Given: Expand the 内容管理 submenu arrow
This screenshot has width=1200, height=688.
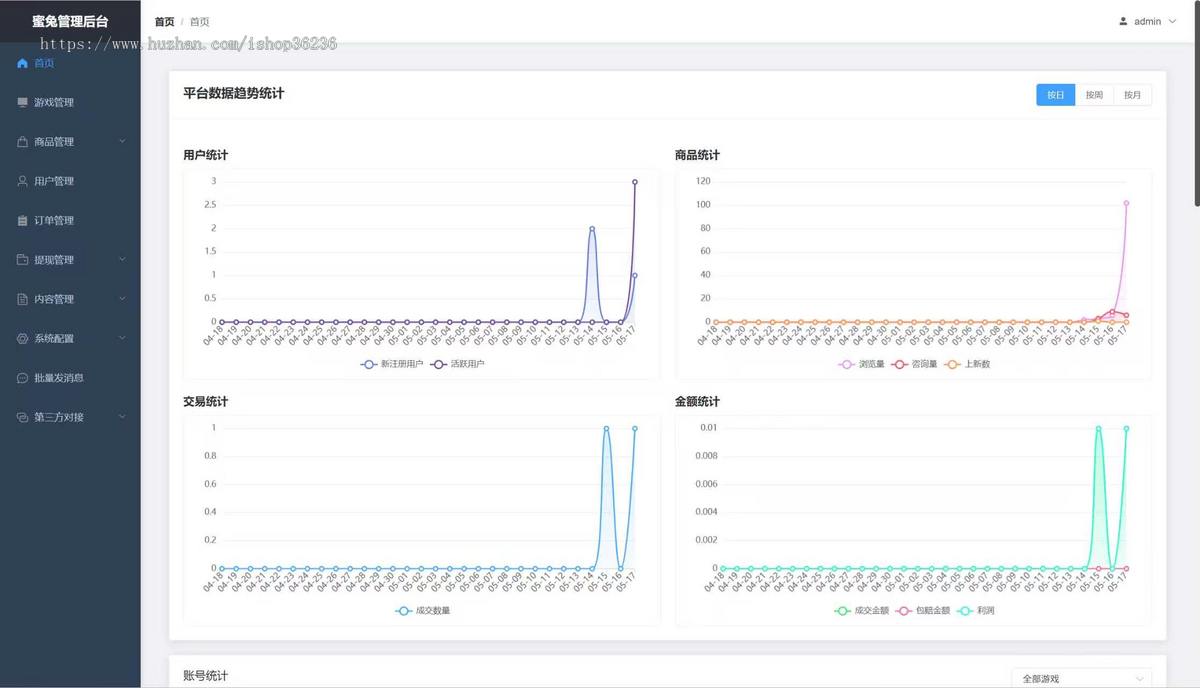Looking at the screenshot, I should click(122, 298).
